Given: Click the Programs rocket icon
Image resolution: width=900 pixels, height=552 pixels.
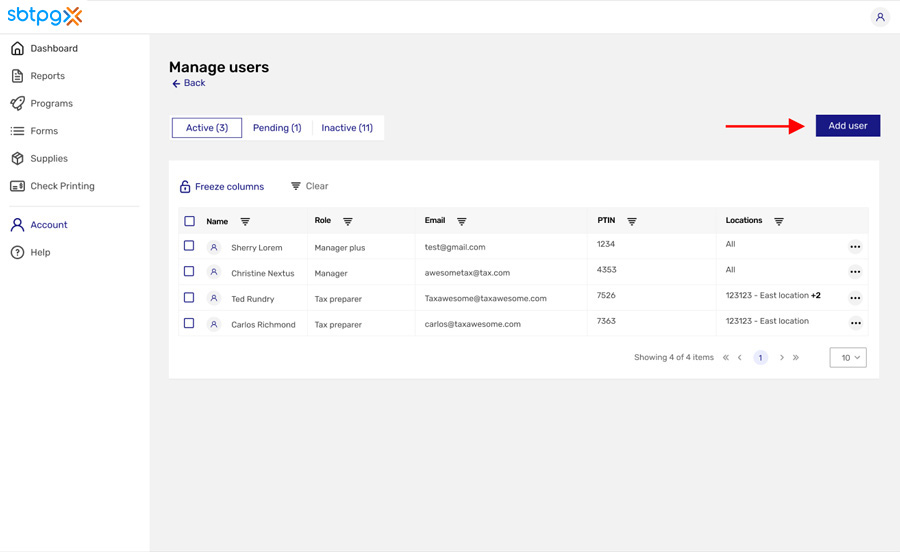Looking at the screenshot, I should coord(17,103).
